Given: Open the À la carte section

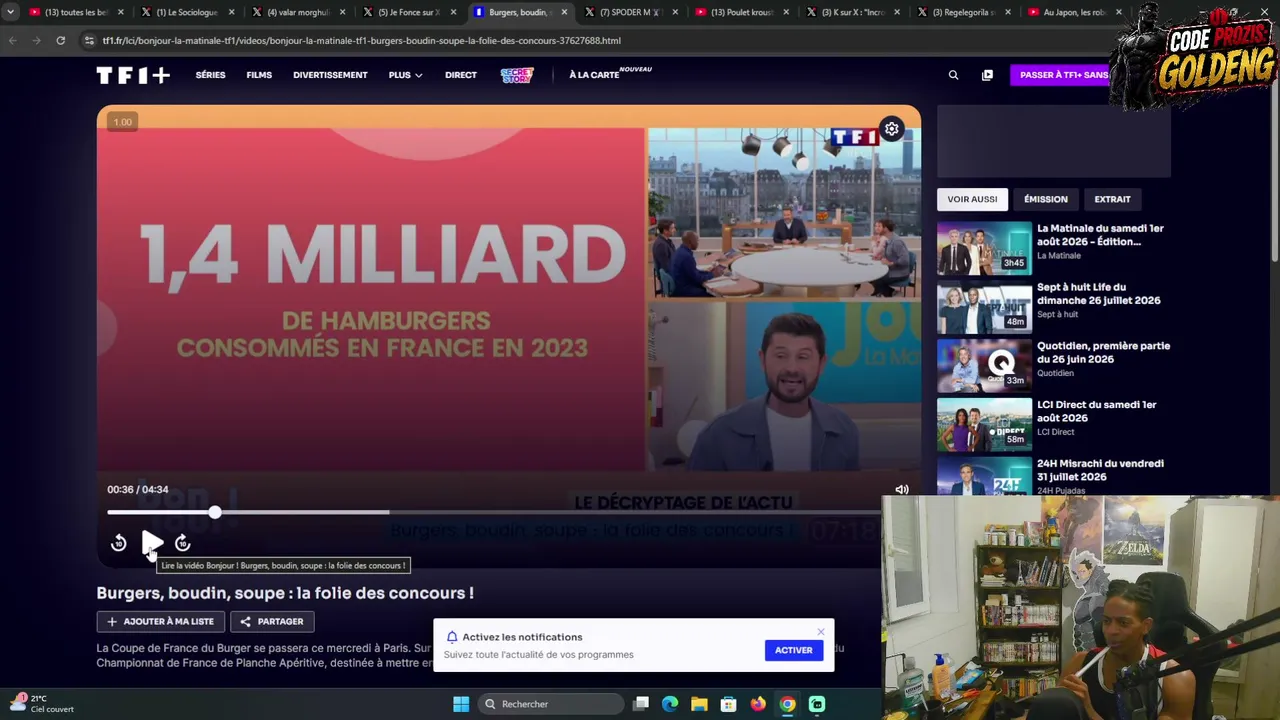Looking at the screenshot, I should 594,75.
